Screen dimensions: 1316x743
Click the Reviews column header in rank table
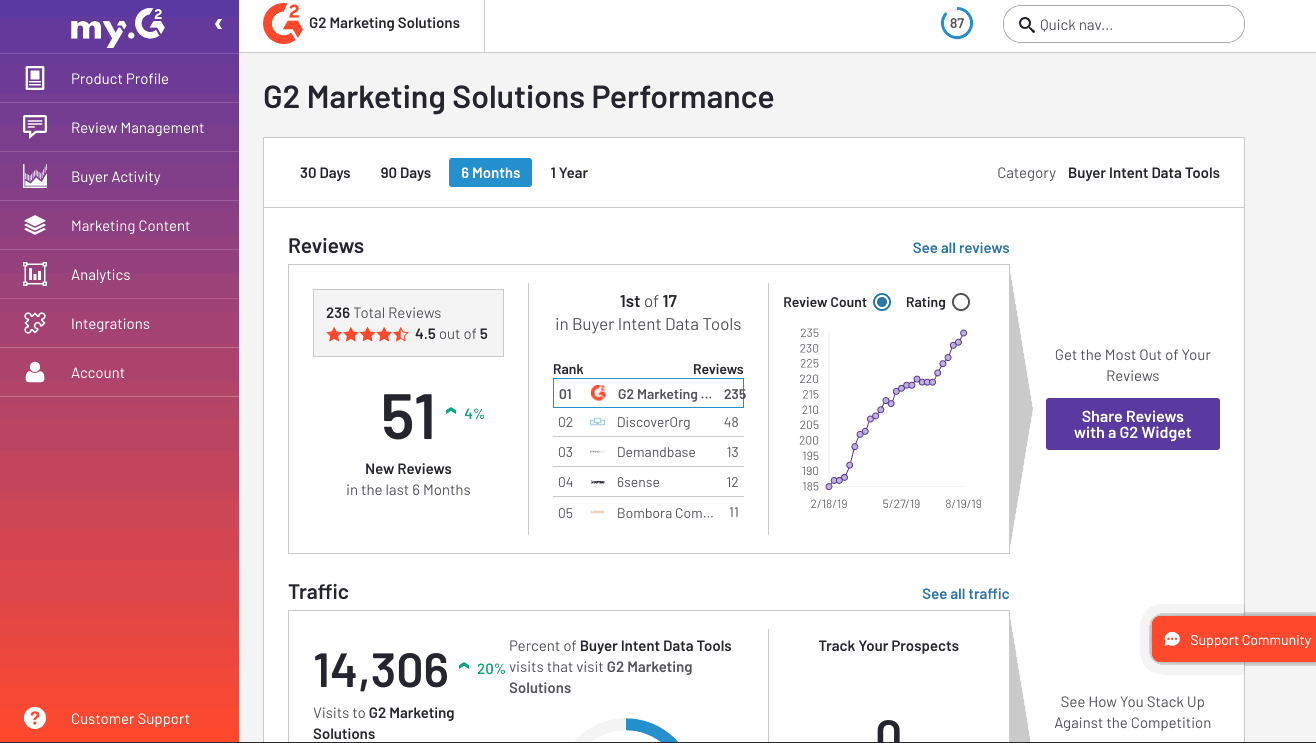(x=718, y=369)
